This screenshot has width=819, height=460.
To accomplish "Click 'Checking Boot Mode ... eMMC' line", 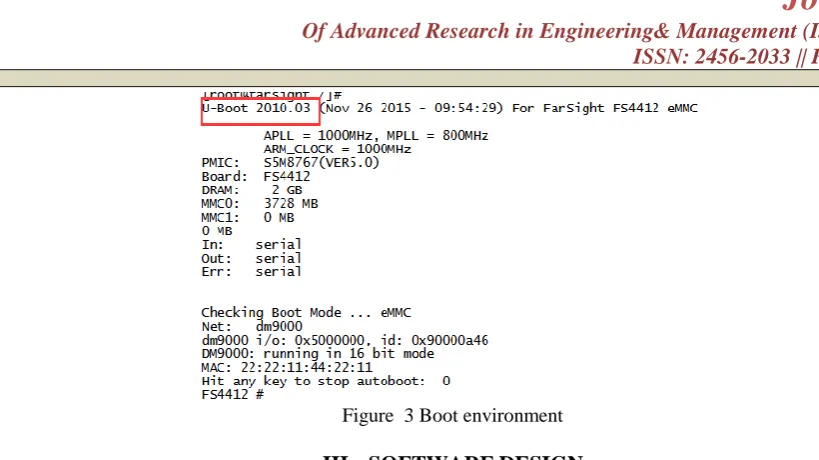I will tap(306, 313).
